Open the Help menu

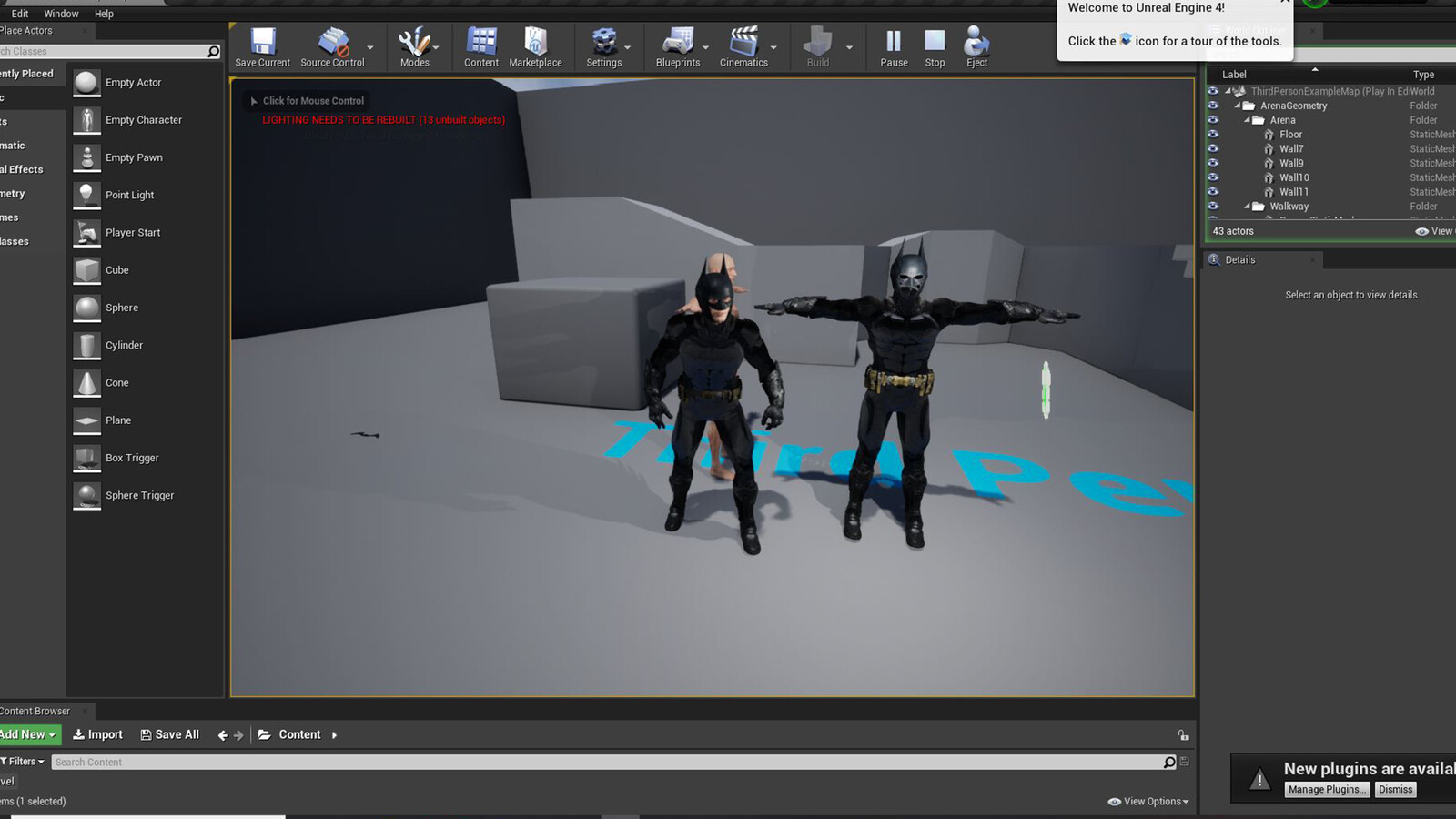click(x=104, y=14)
